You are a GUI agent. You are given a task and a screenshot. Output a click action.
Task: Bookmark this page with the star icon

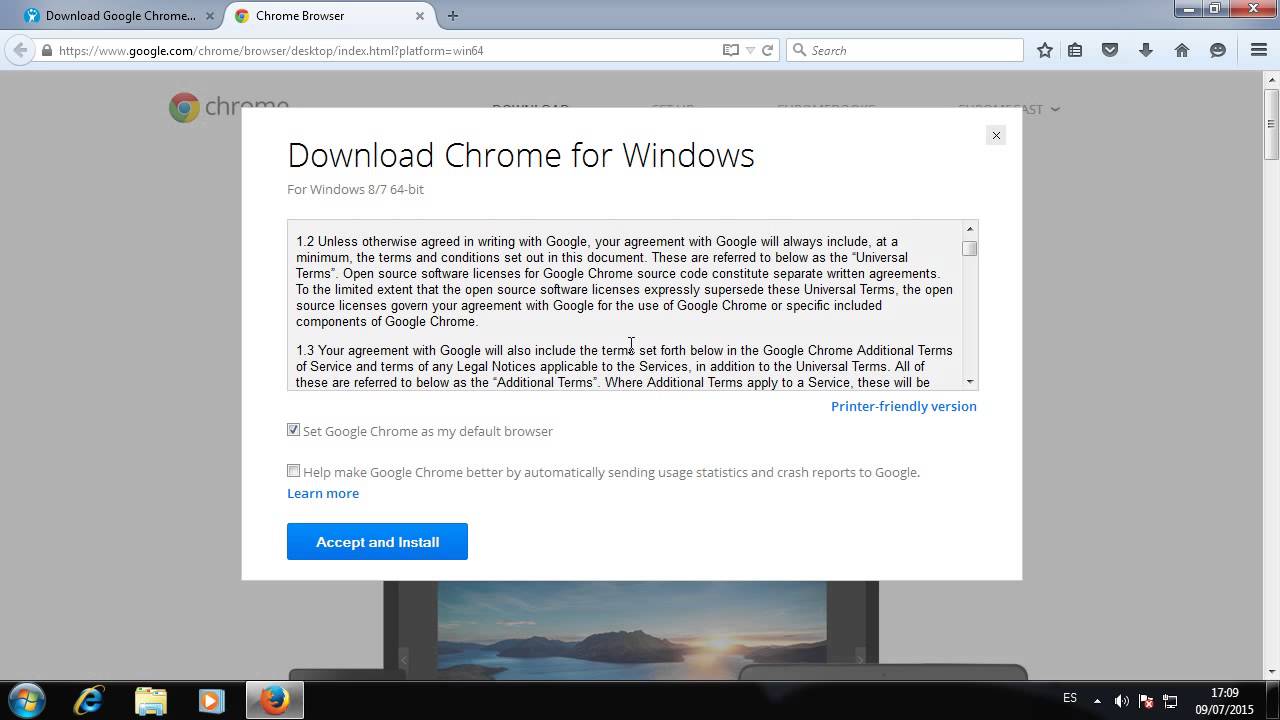[1045, 50]
